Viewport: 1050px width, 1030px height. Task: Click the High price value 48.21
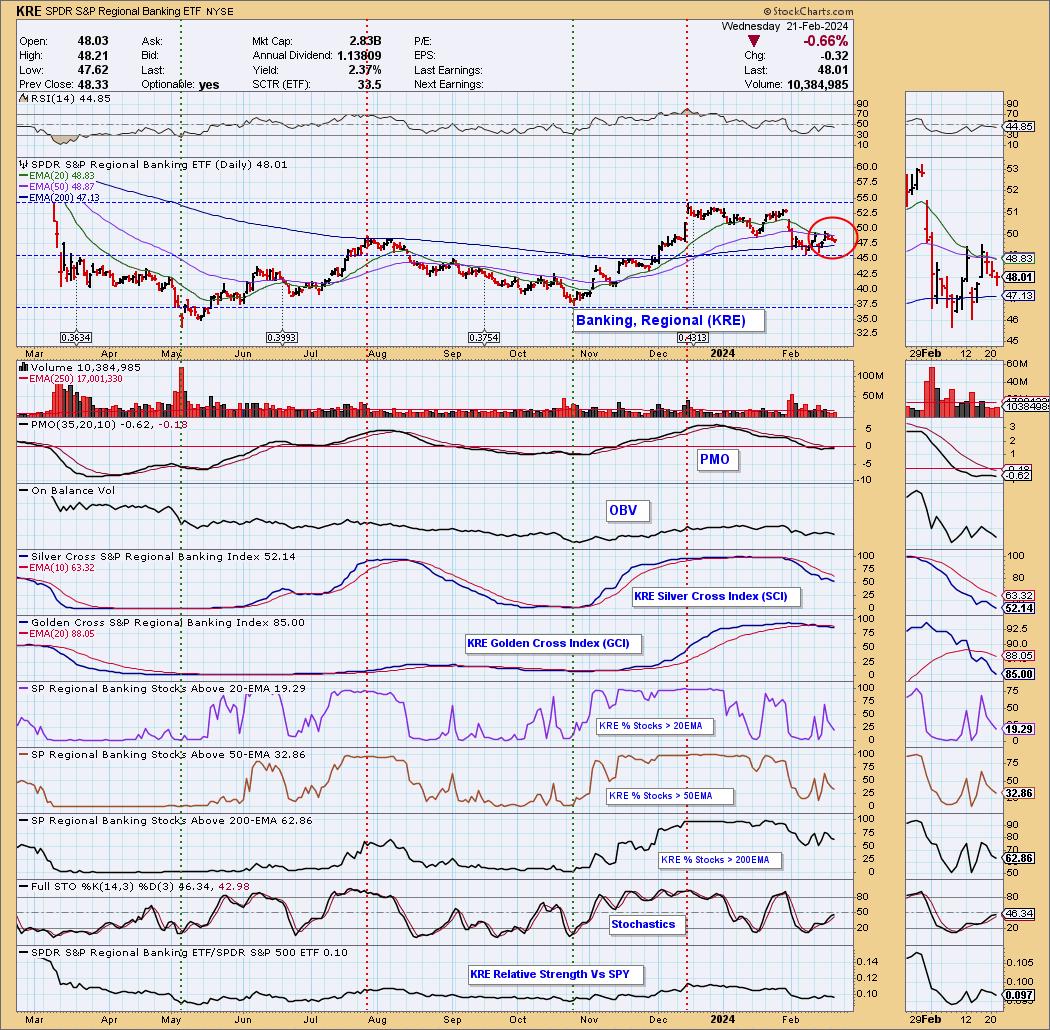[92, 56]
